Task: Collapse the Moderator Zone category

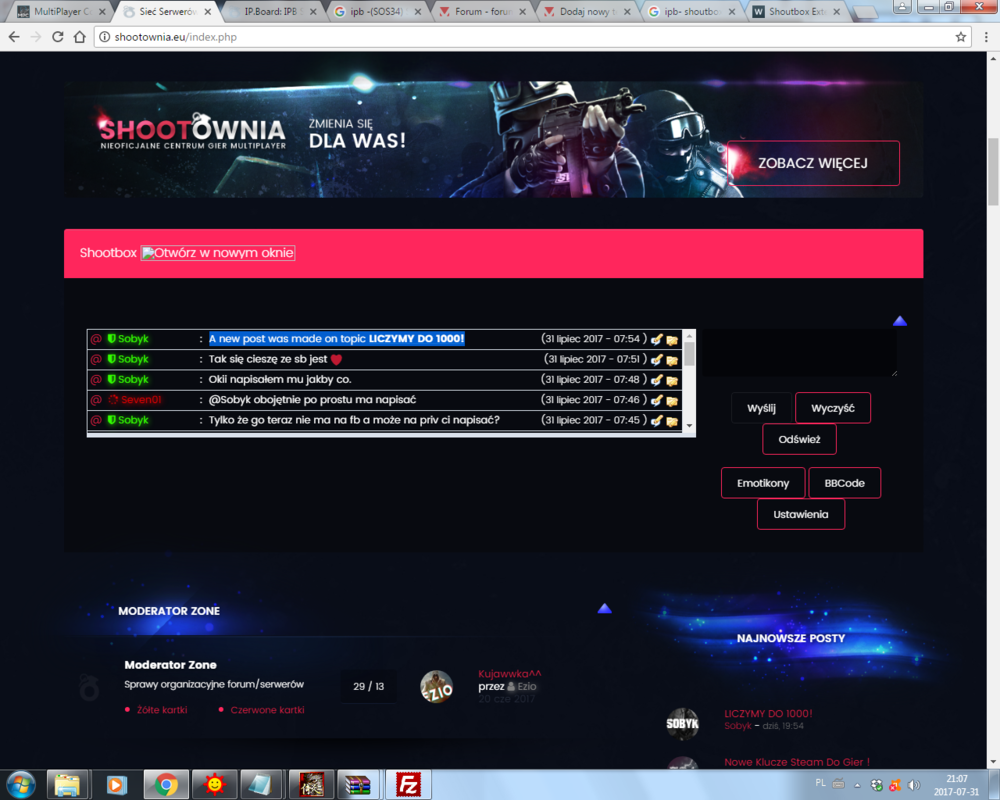Action: [x=604, y=608]
